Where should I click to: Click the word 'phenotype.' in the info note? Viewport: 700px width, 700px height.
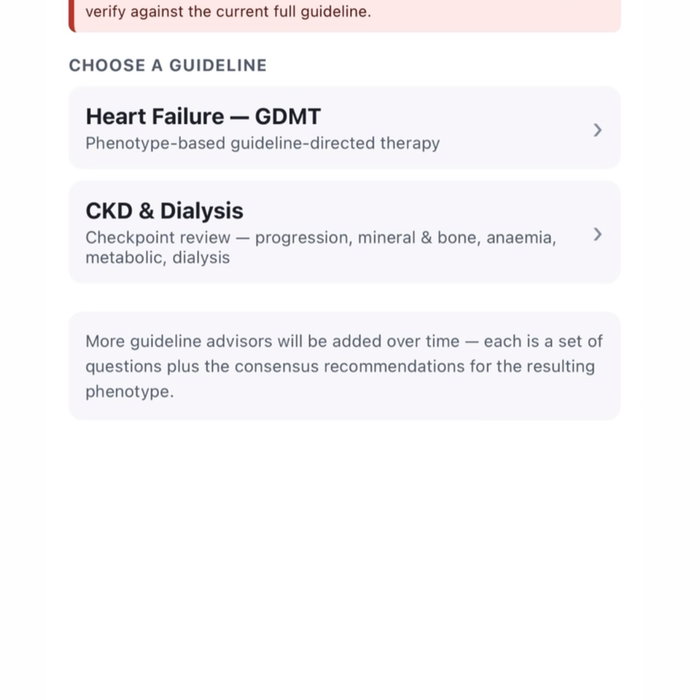129,392
